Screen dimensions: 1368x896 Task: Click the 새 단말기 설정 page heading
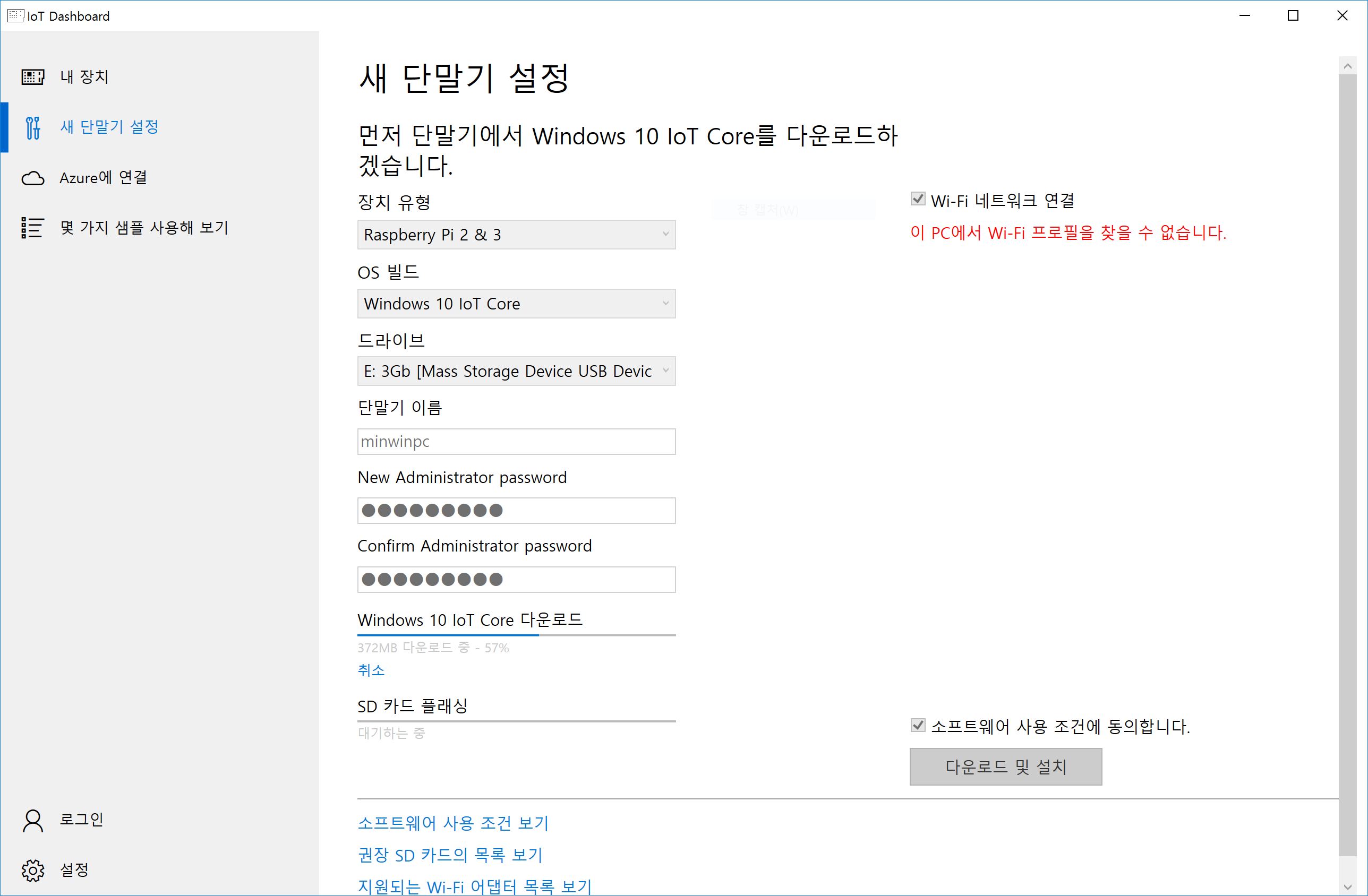coord(465,78)
